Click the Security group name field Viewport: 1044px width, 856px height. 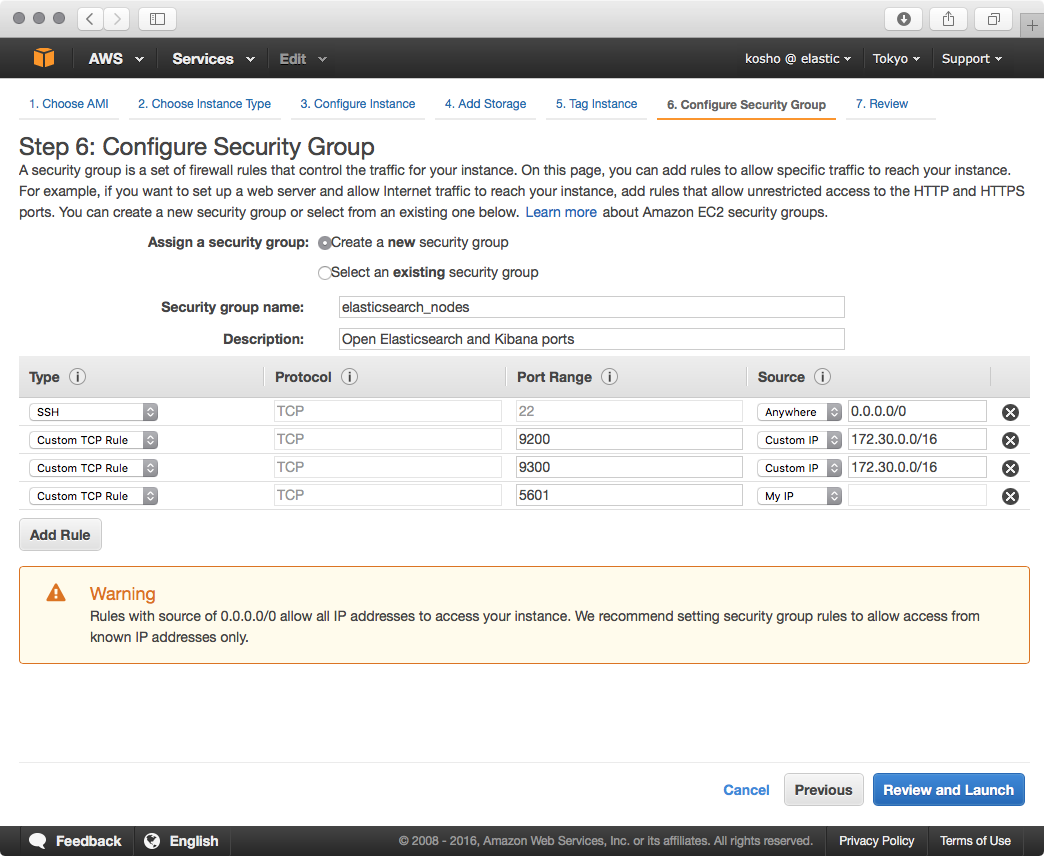coord(591,307)
